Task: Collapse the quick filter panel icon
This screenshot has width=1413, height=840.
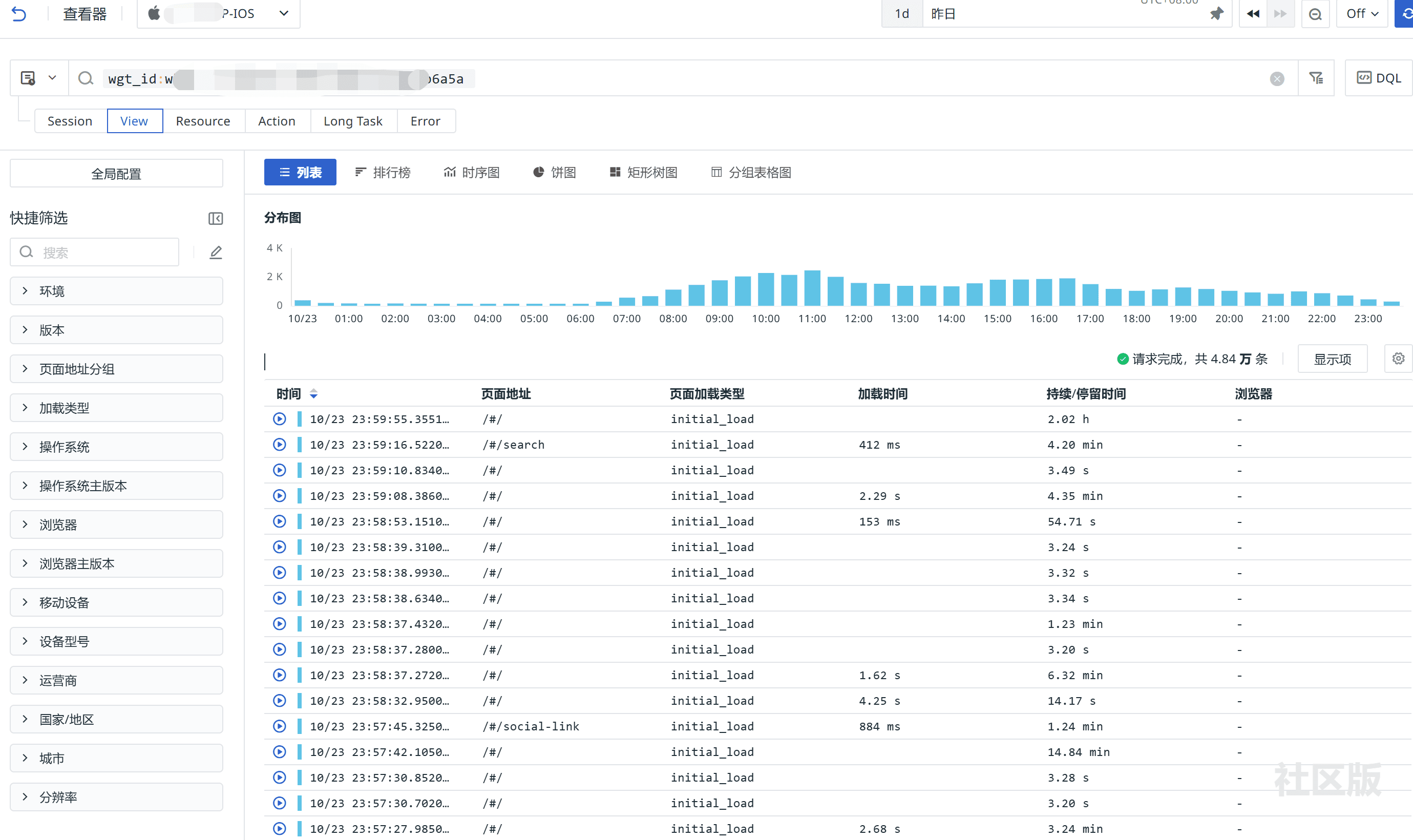Action: click(216, 219)
